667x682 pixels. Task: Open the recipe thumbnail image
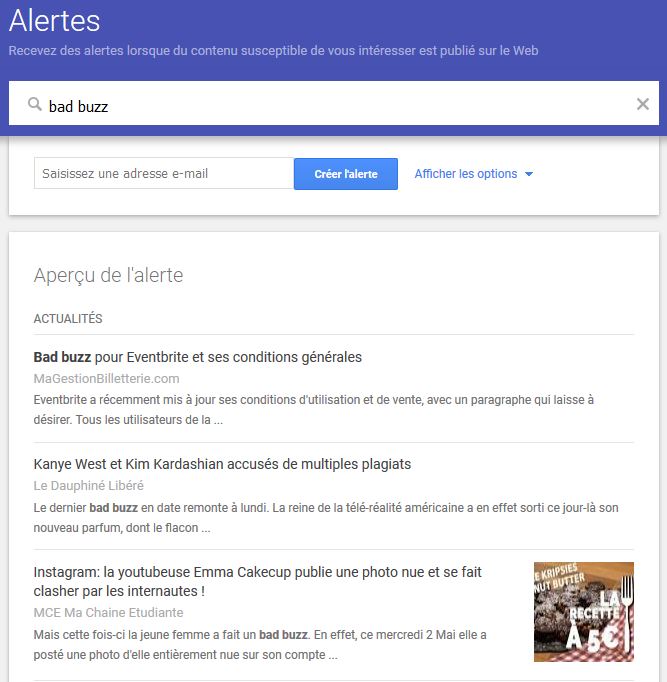tap(584, 612)
